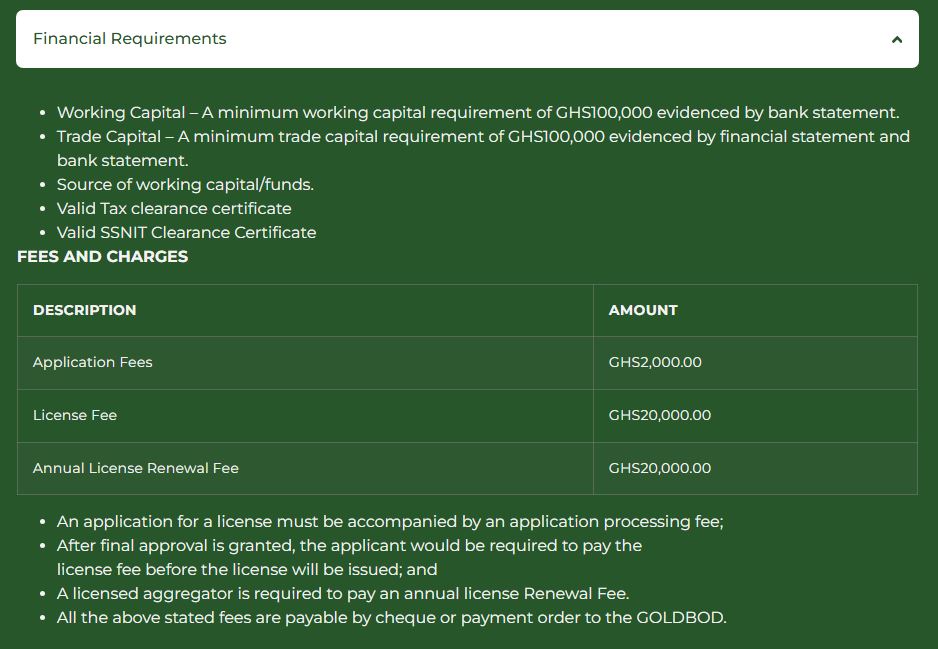Select 'Annual License Renewal Fee' cell

305,468
